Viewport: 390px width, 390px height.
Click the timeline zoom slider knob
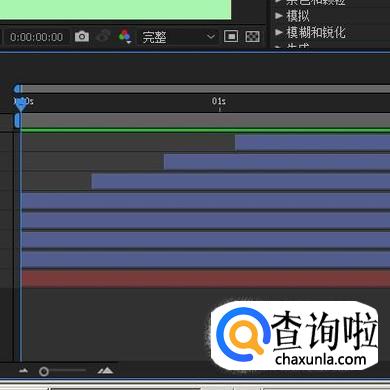(x=44, y=371)
